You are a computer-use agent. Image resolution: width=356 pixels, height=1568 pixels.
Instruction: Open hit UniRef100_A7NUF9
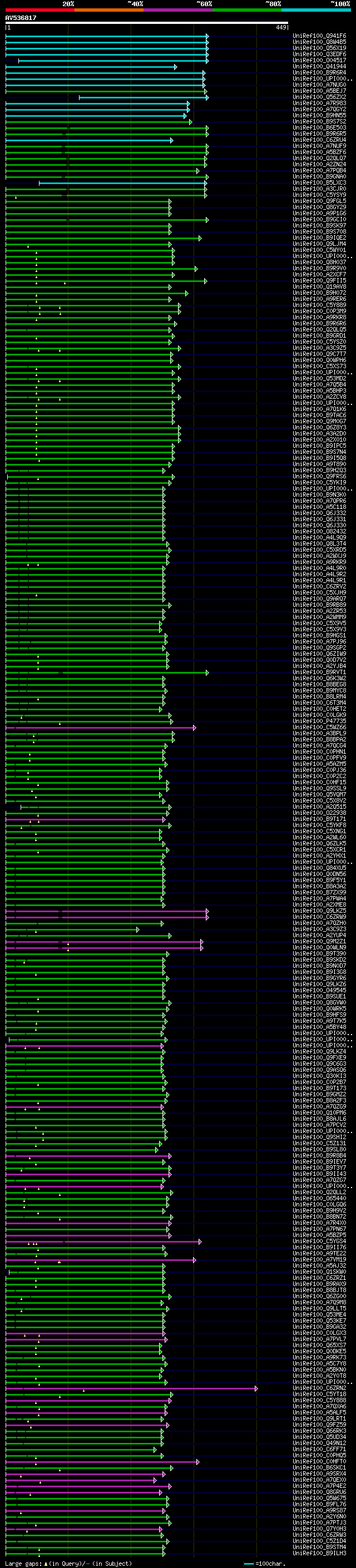319,146
